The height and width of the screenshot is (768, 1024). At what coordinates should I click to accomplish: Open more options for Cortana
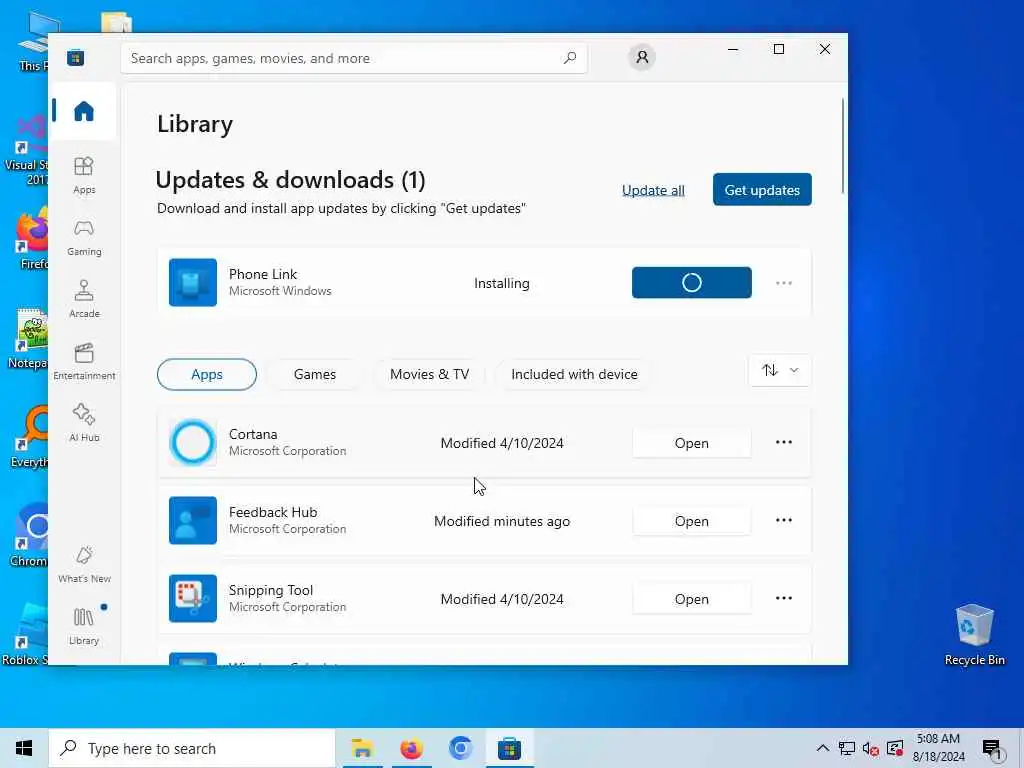784,442
